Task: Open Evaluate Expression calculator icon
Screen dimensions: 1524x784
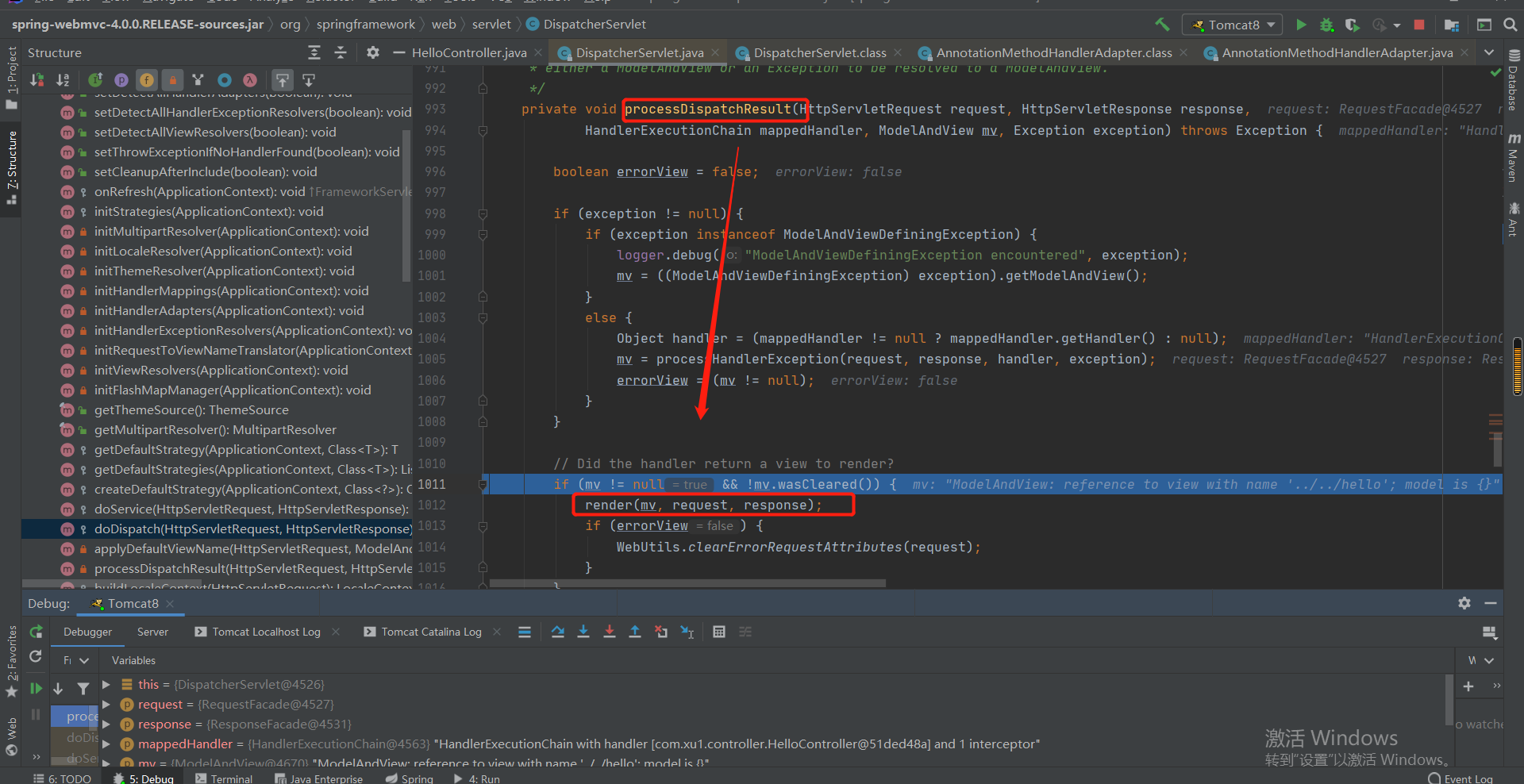Action: (x=719, y=632)
